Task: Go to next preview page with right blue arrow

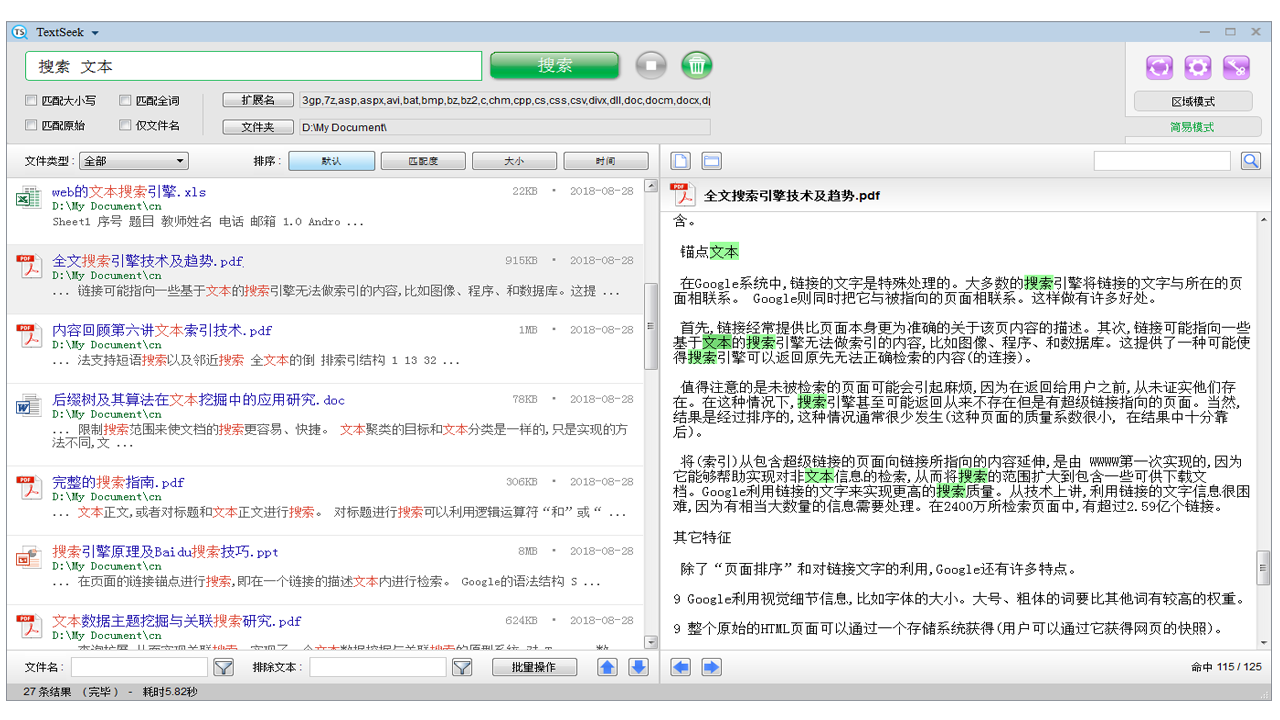Action: point(710,667)
